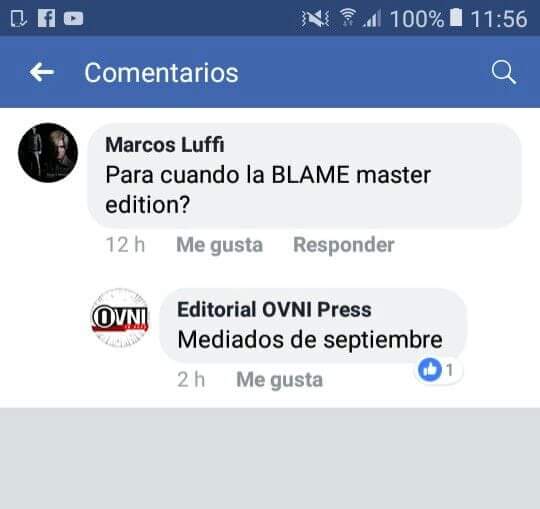Open Editorial OVNI Press logo avatar
Screen dimensions: 540x509
pyautogui.click(x=120, y=318)
